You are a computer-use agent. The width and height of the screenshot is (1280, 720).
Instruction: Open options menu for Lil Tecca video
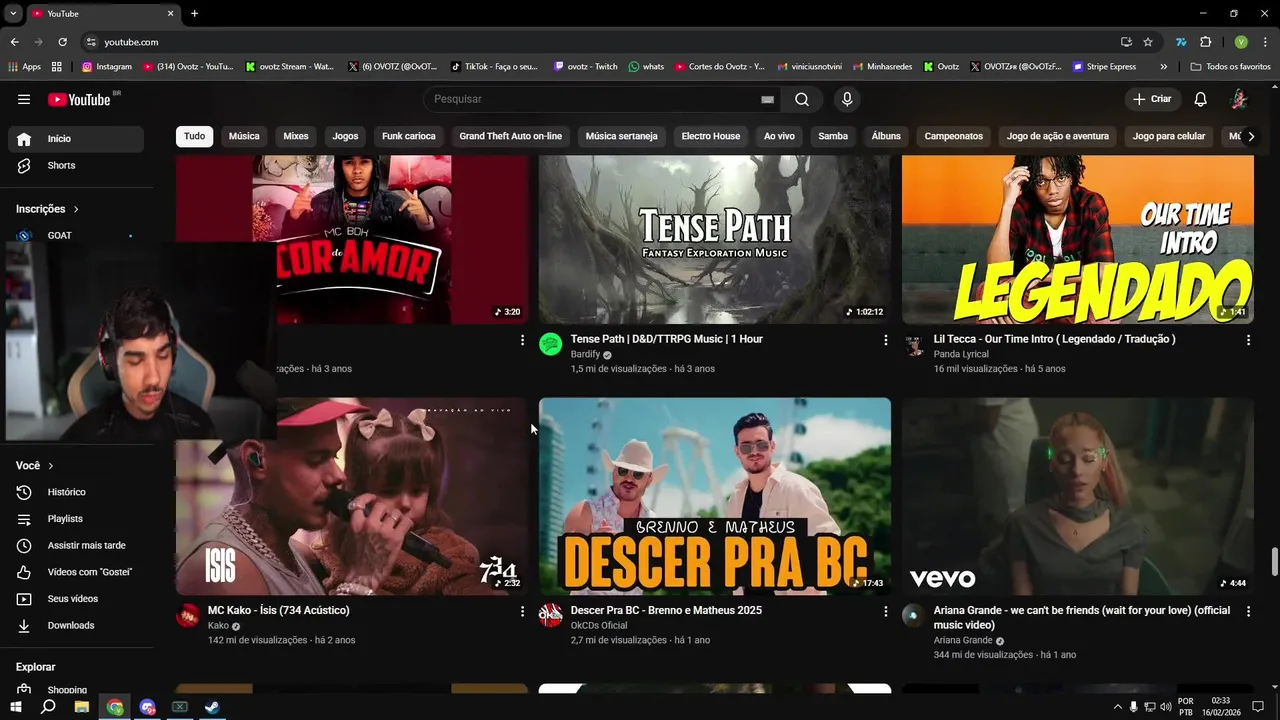[x=1248, y=340]
